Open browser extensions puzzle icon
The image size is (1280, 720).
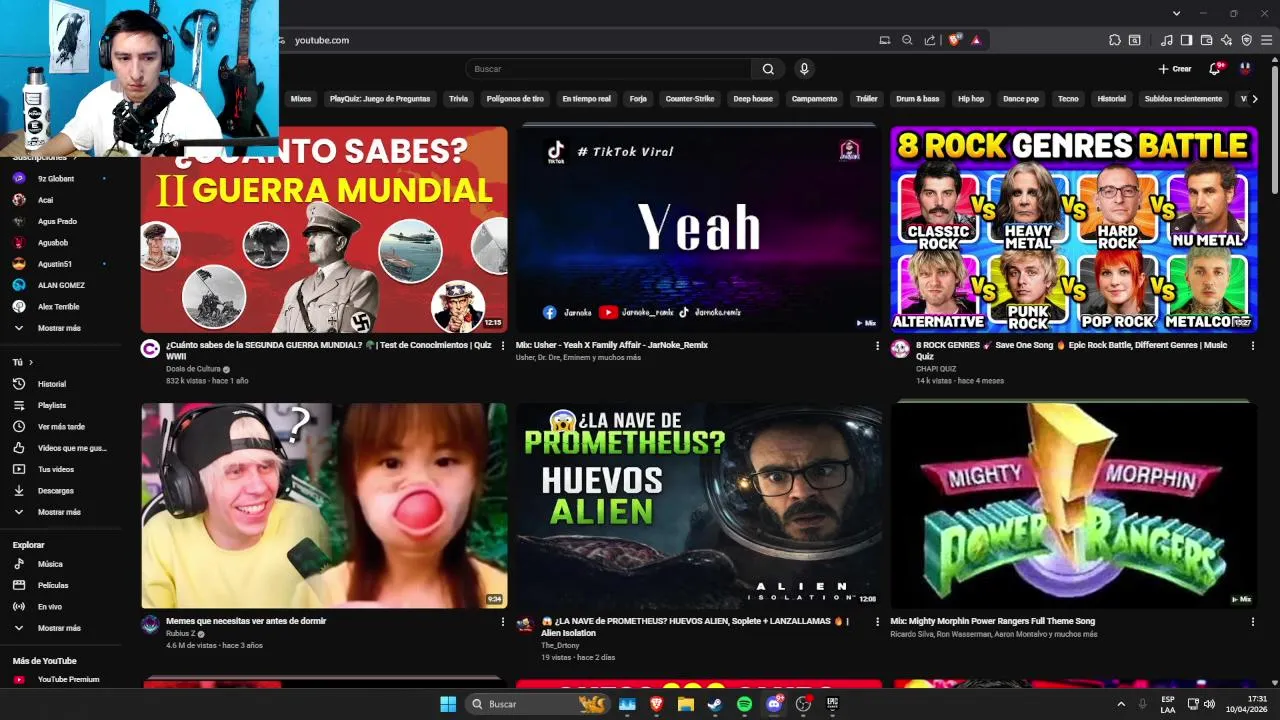pos(1115,40)
